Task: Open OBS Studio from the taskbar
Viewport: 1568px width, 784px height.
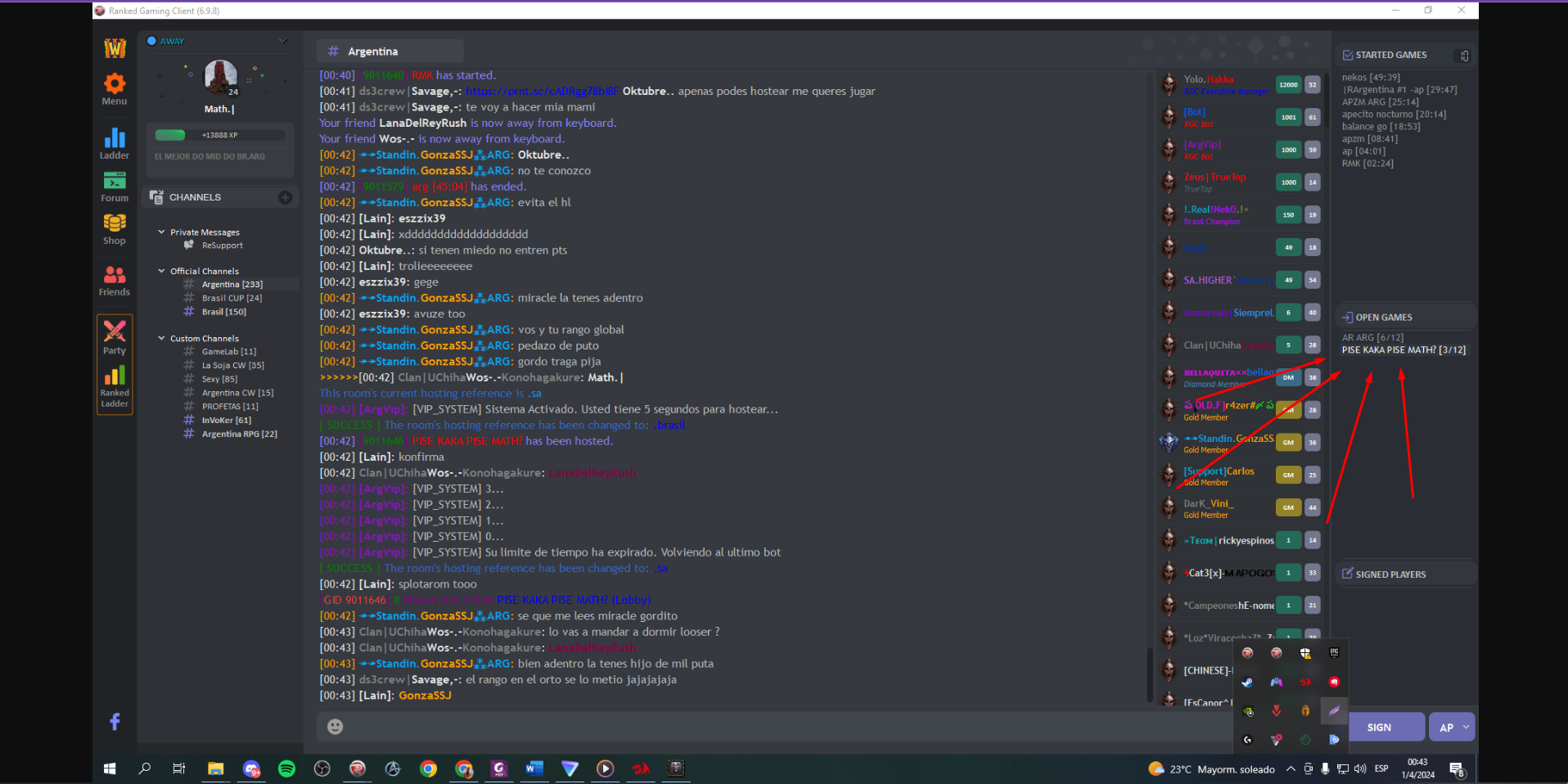Action: coord(322,768)
